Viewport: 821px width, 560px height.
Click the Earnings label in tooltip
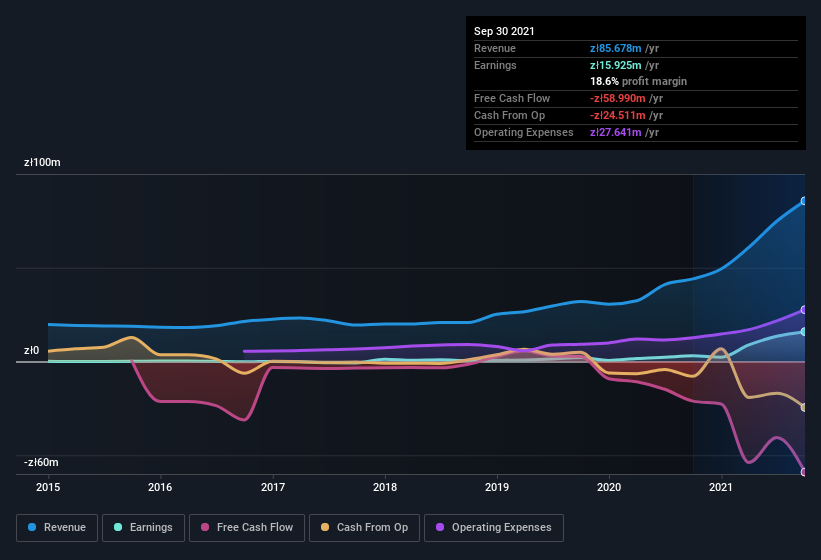click(495, 65)
